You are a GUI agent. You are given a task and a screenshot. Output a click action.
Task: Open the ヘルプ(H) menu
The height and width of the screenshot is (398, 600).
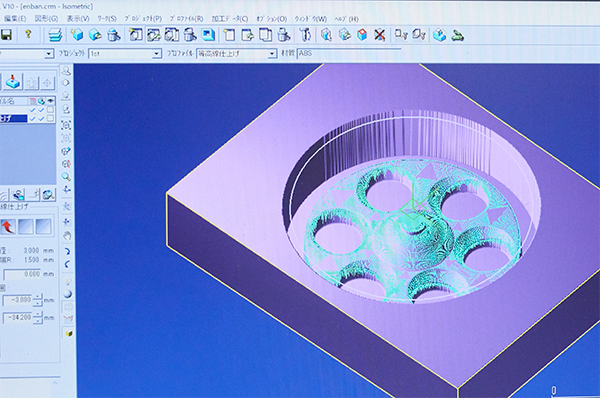(346, 19)
